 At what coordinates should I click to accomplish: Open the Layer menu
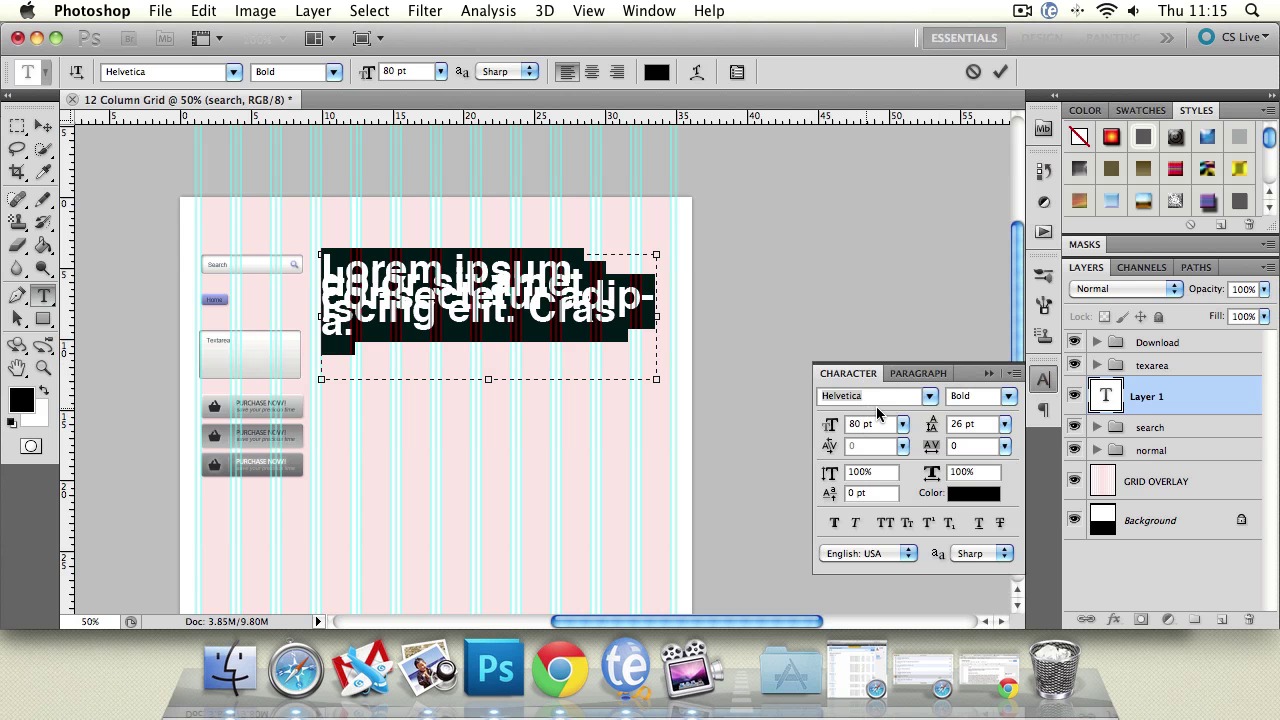pyautogui.click(x=313, y=11)
